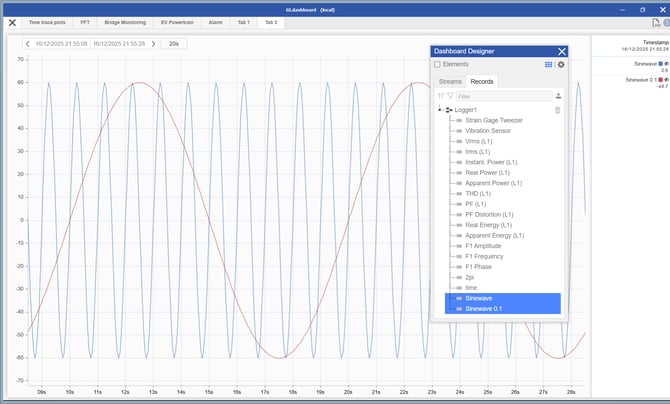The image size is (670, 404).
Task: Exit edit mode with the X left of tabs
Action: (12, 22)
